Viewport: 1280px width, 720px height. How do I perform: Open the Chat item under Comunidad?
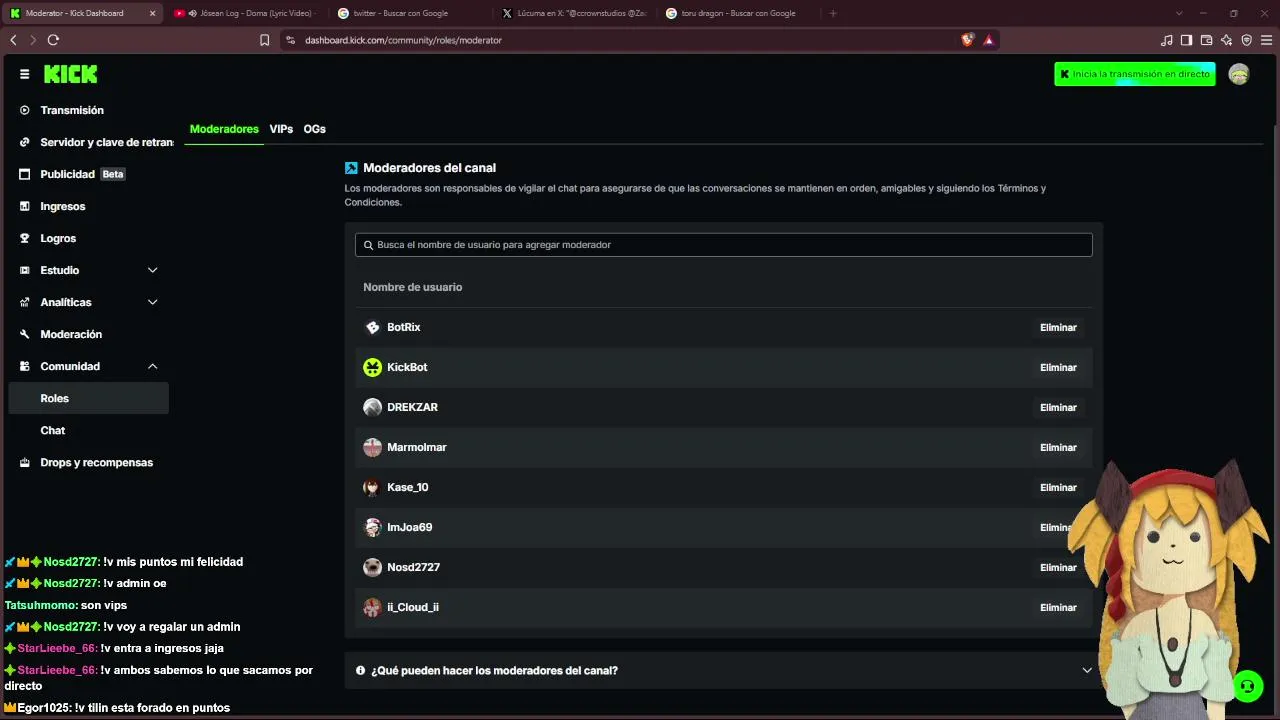(x=53, y=430)
